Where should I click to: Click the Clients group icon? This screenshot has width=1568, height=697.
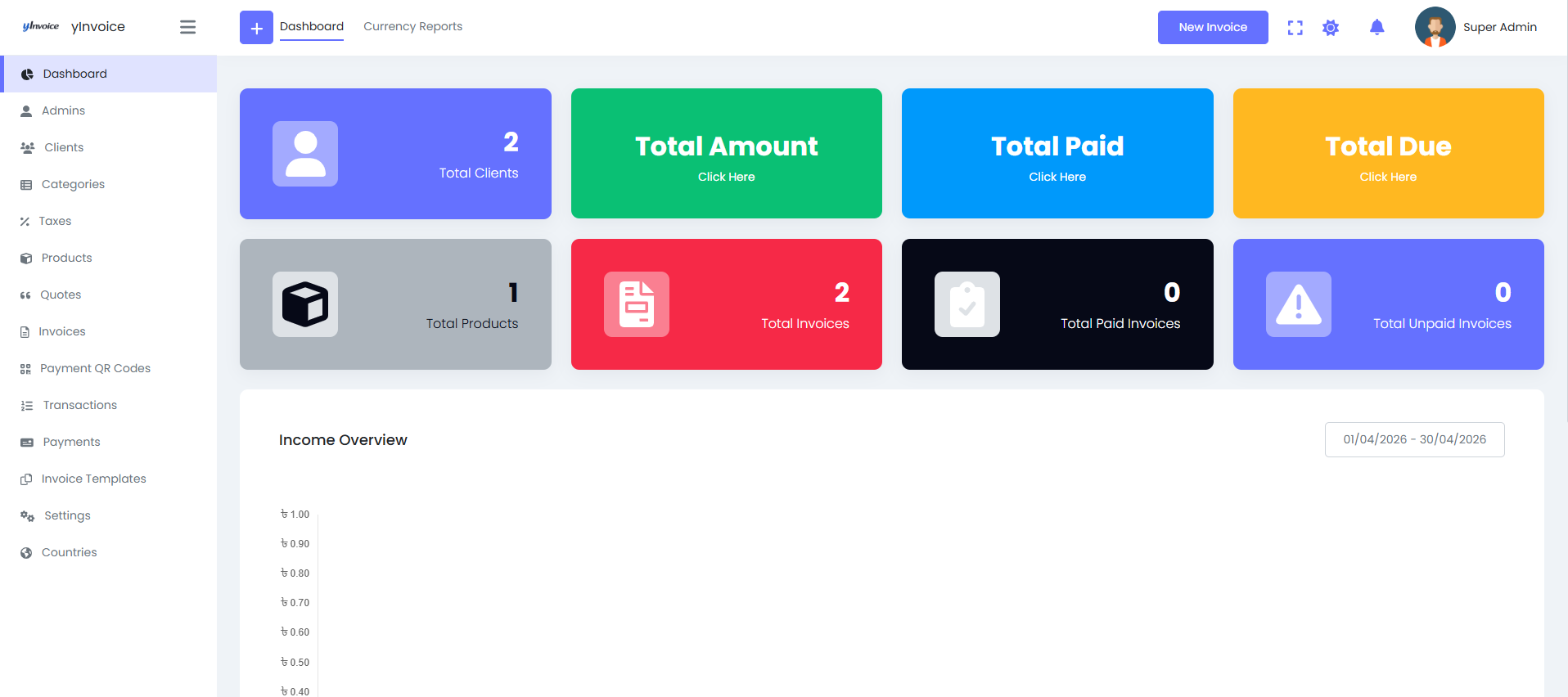pyautogui.click(x=27, y=147)
